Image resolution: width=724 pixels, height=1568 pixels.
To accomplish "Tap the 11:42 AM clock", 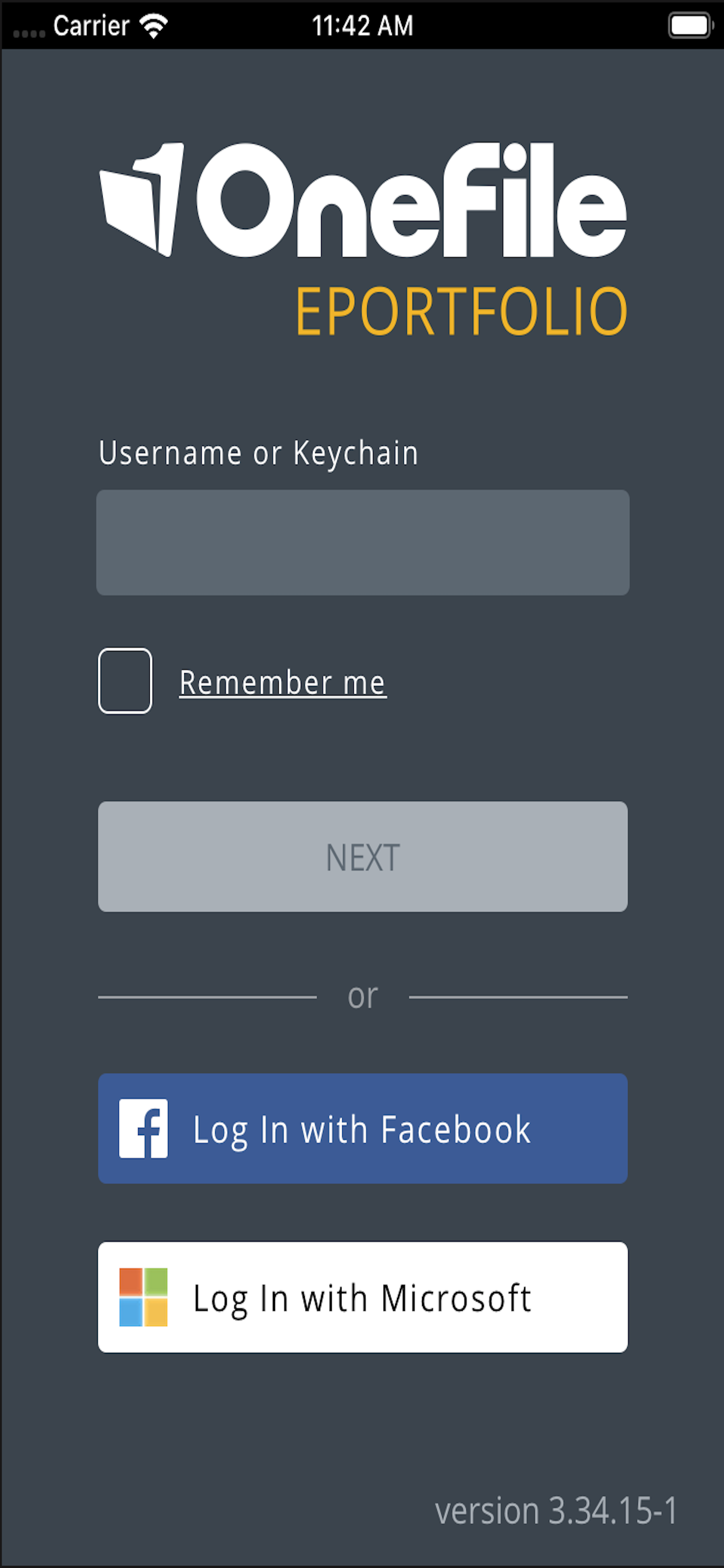I will pyautogui.click(x=363, y=26).
